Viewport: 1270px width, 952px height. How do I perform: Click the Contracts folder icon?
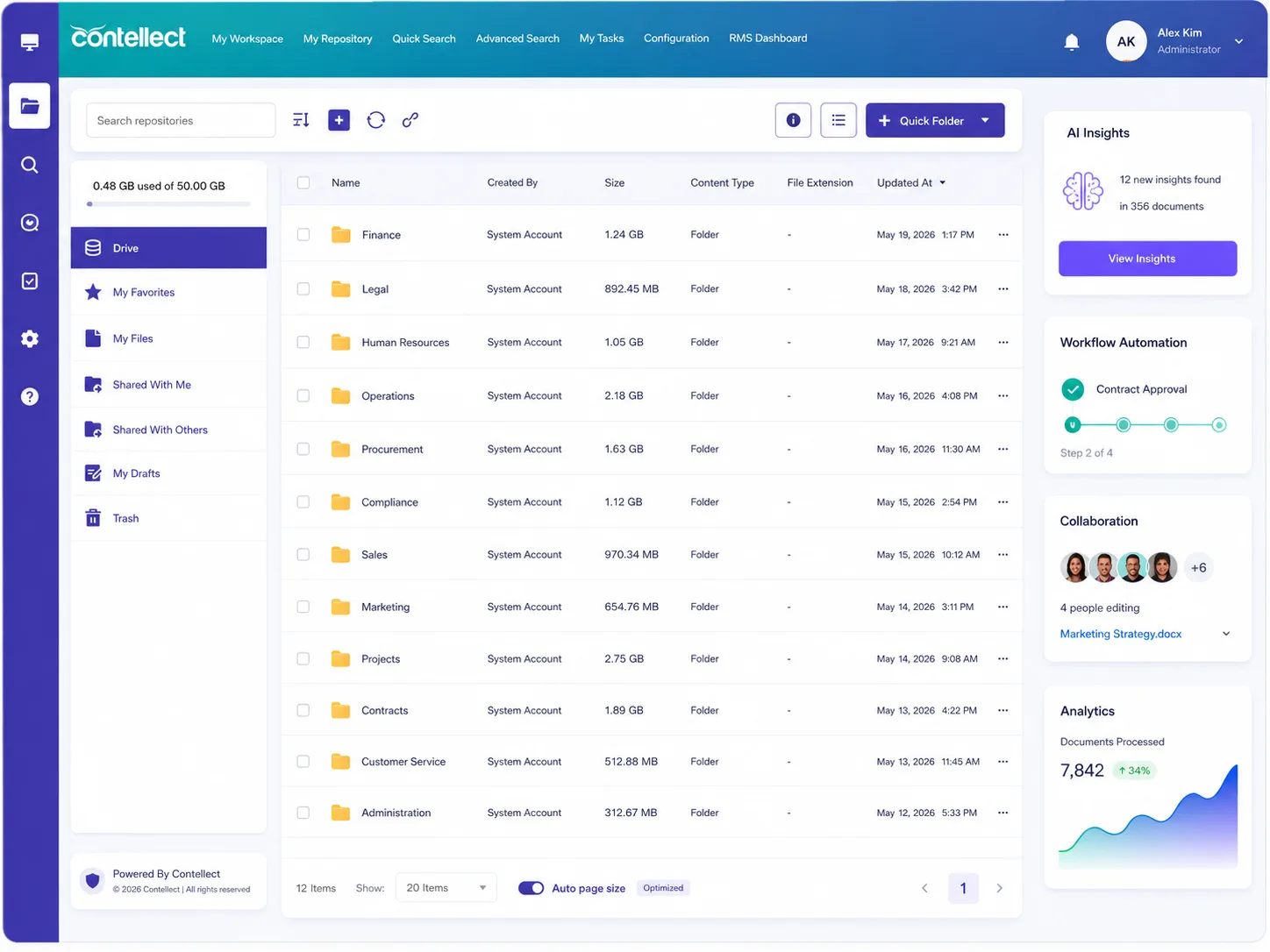pyautogui.click(x=340, y=710)
